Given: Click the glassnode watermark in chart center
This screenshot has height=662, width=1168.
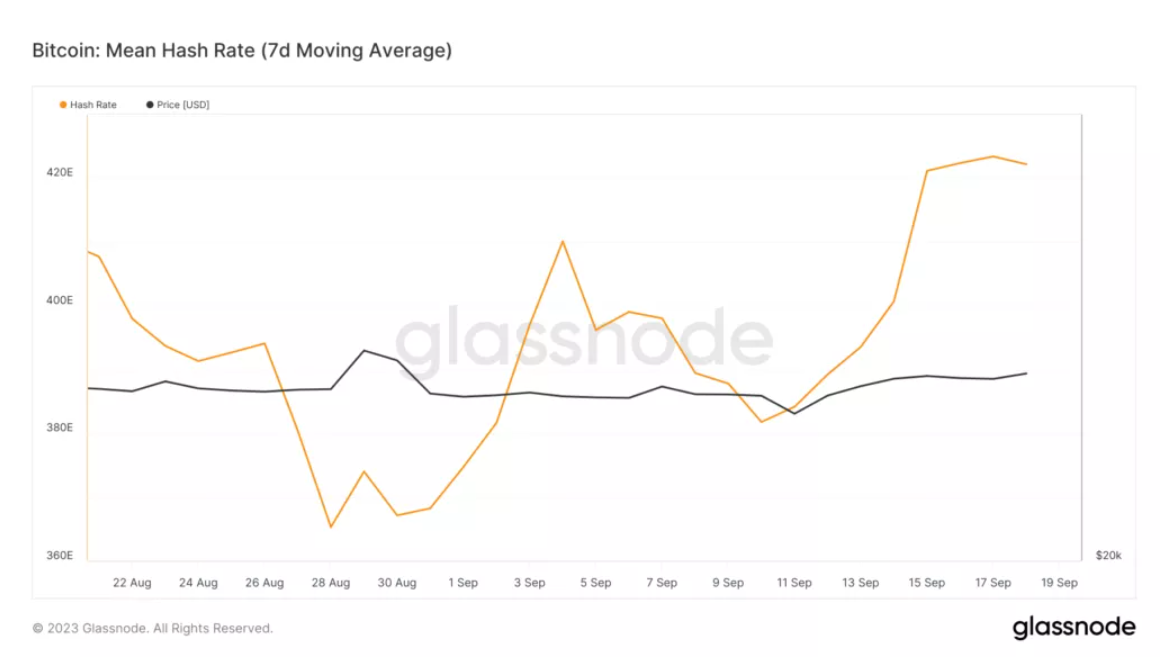Looking at the screenshot, I should click(584, 339).
